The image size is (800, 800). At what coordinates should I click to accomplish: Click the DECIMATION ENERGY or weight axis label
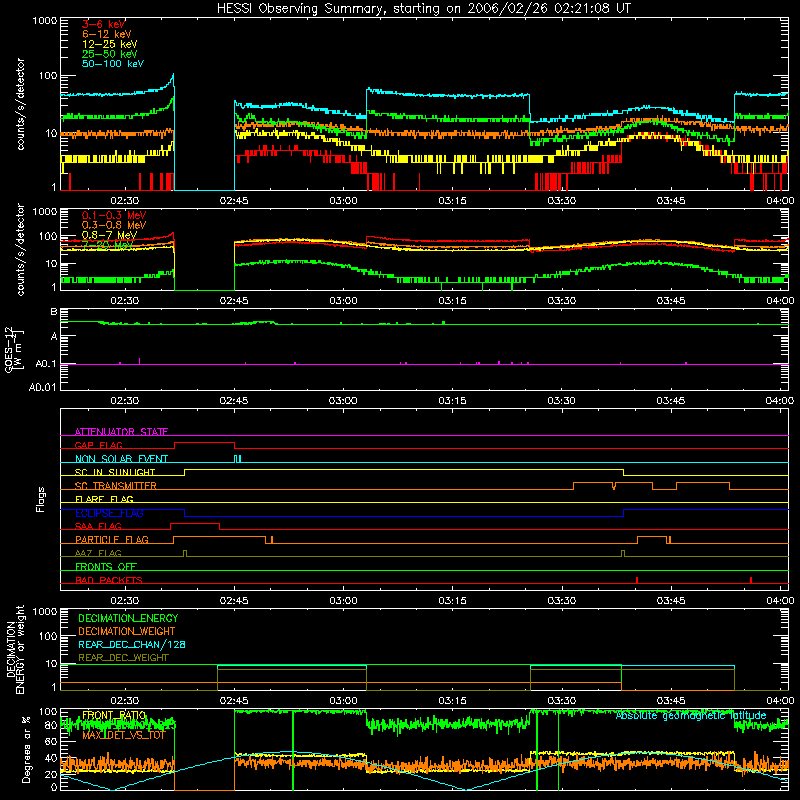(15, 649)
